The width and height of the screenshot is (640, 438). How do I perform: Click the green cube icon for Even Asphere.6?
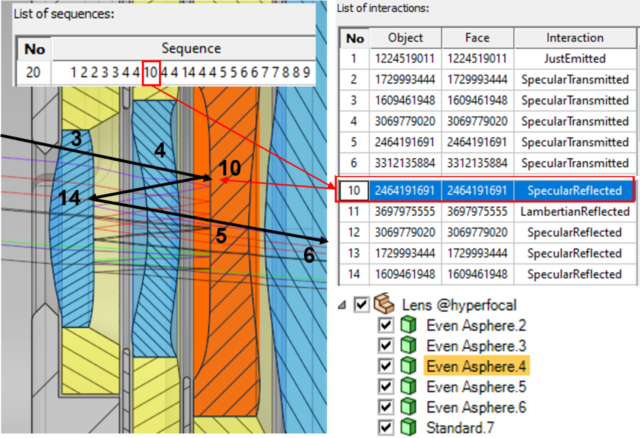tap(409, 407)
